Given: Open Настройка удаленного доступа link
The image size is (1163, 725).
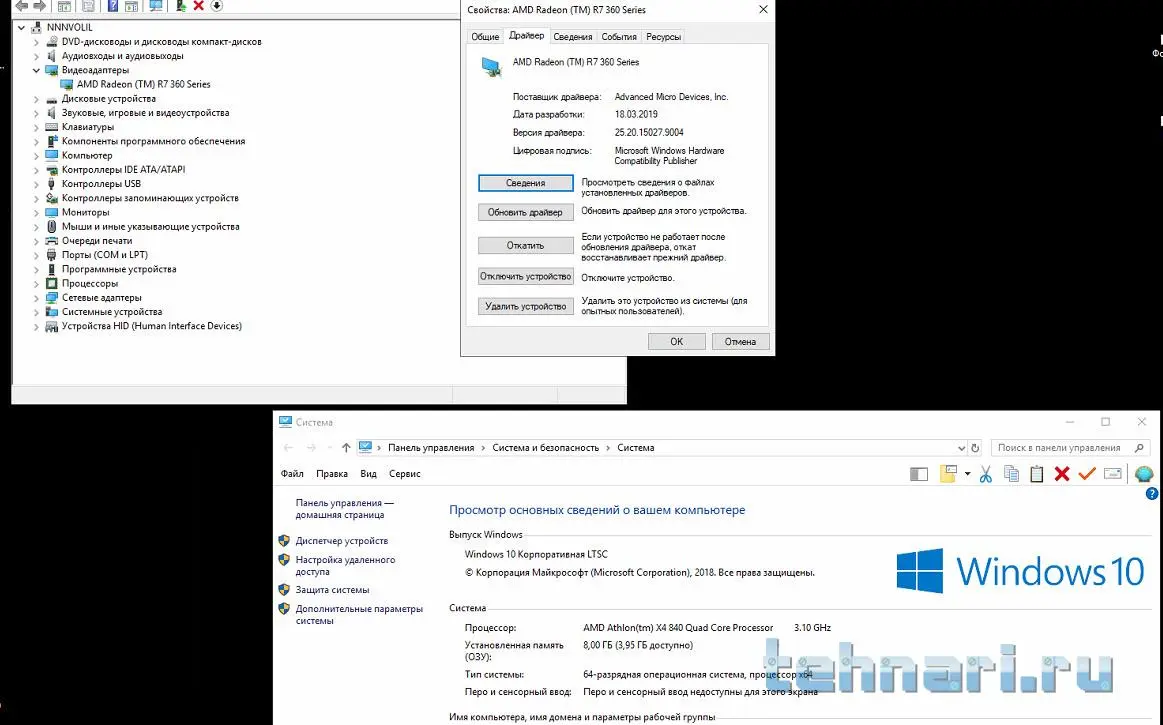Looking at the screenshot, I should (346, 565).
